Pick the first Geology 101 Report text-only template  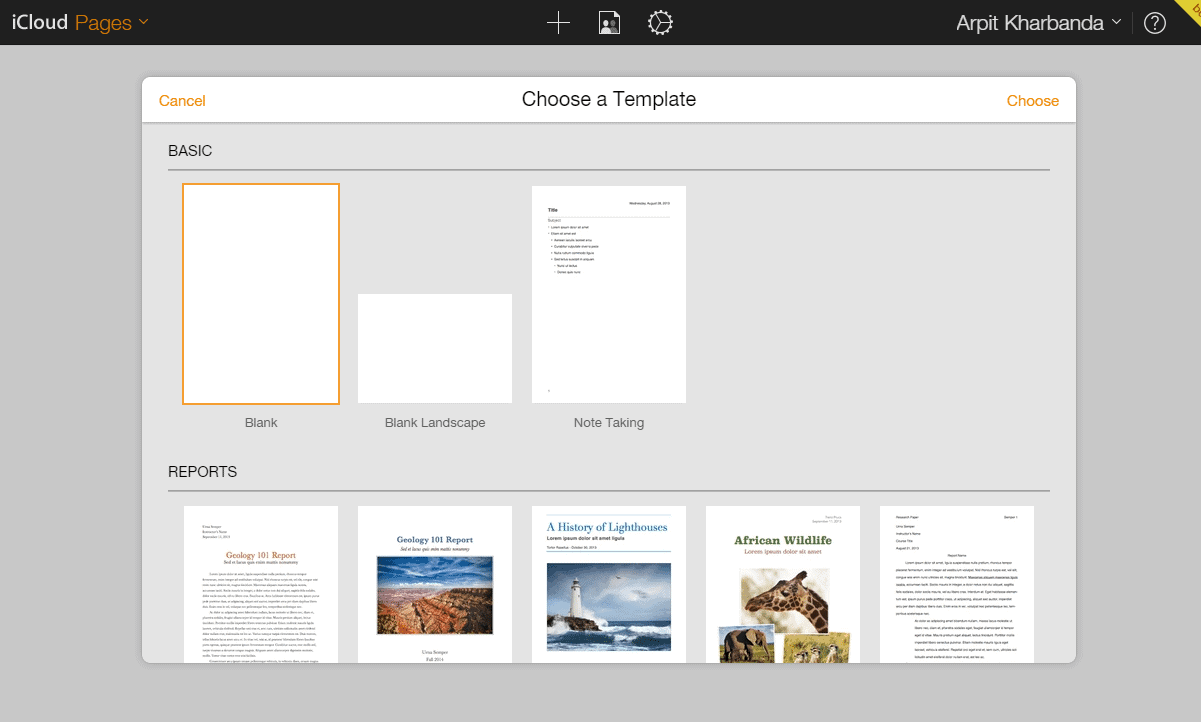pyautogui.click(x=261, y=583)
